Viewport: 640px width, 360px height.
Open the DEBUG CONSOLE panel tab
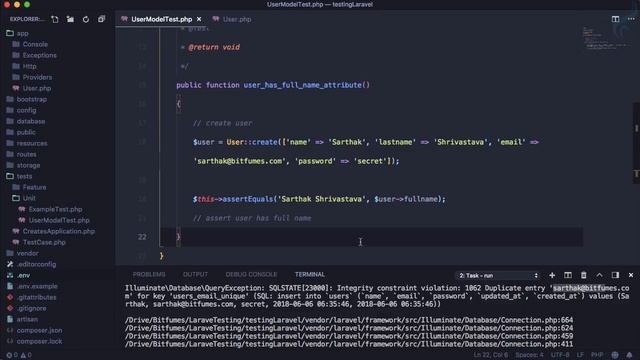[251, 274]
